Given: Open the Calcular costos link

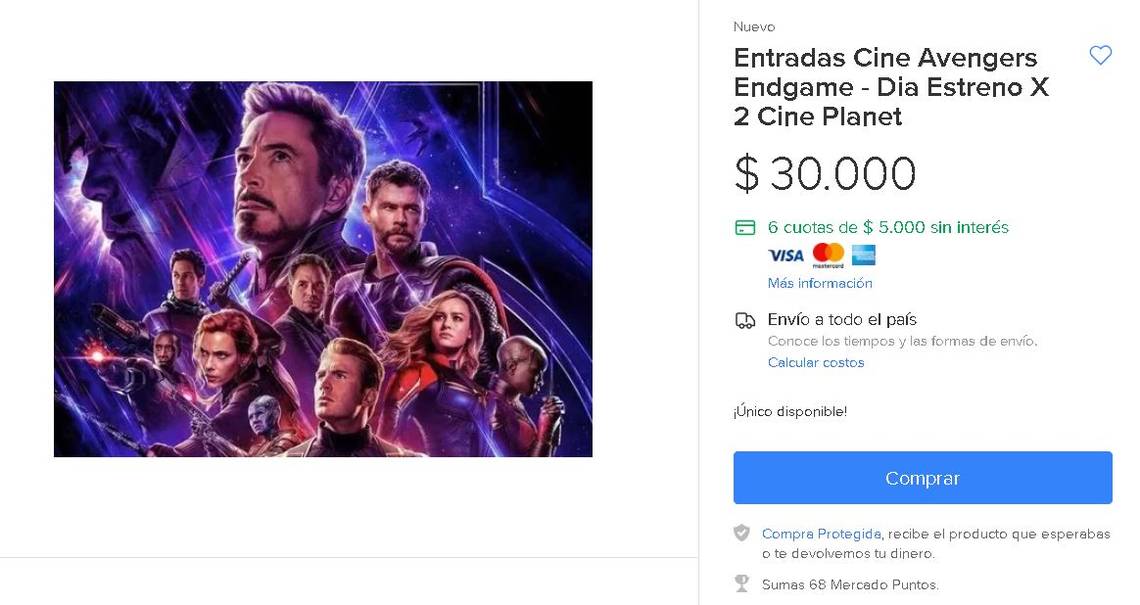Looking at the screenshot, I should (816, 362).
